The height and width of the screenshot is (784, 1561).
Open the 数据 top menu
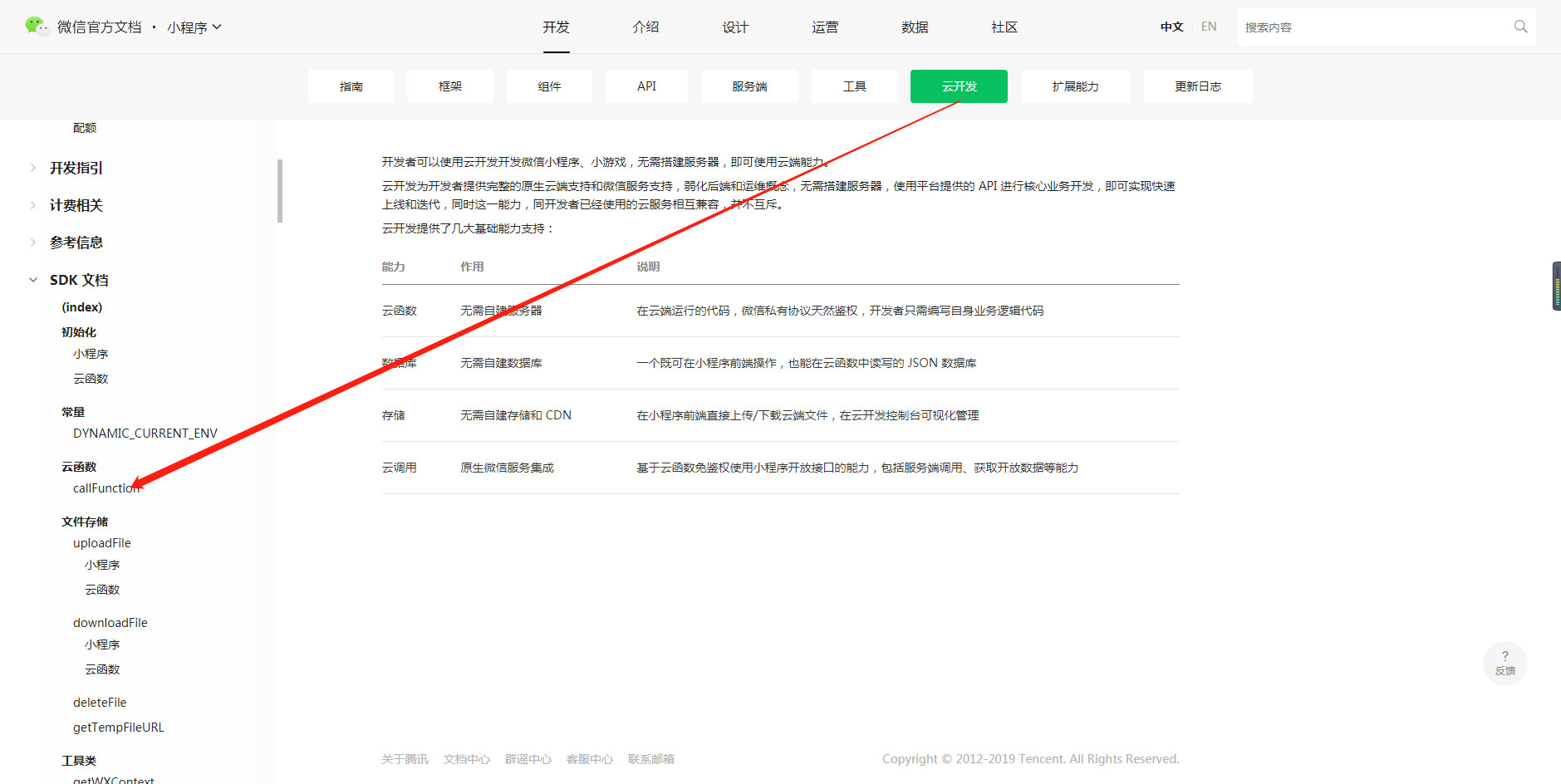click(x=915, y=27)
